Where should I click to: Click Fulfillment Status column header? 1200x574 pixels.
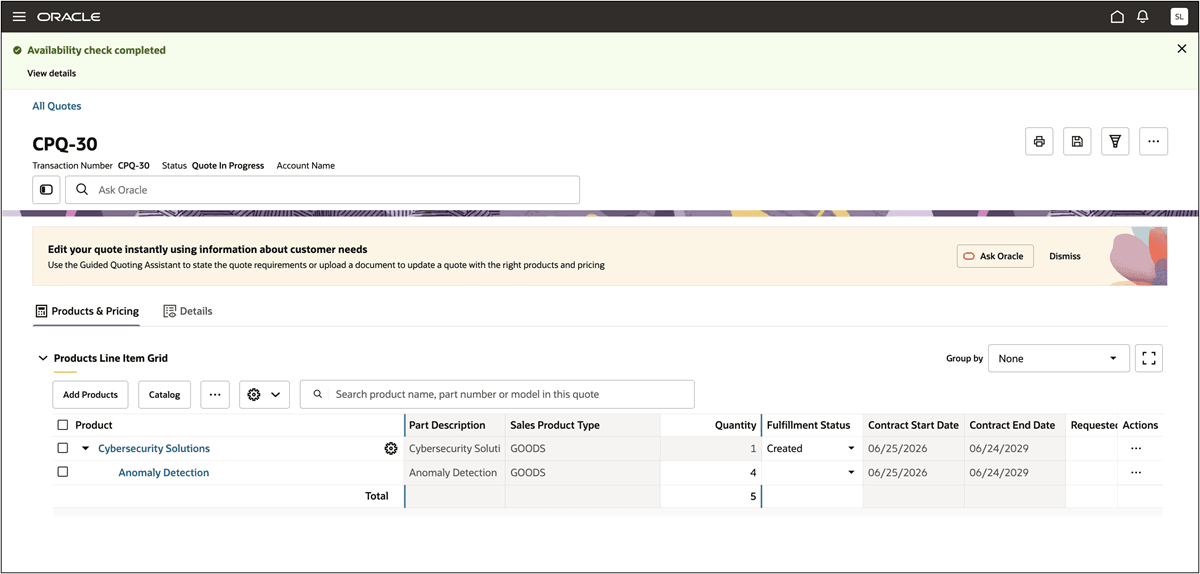808,425
